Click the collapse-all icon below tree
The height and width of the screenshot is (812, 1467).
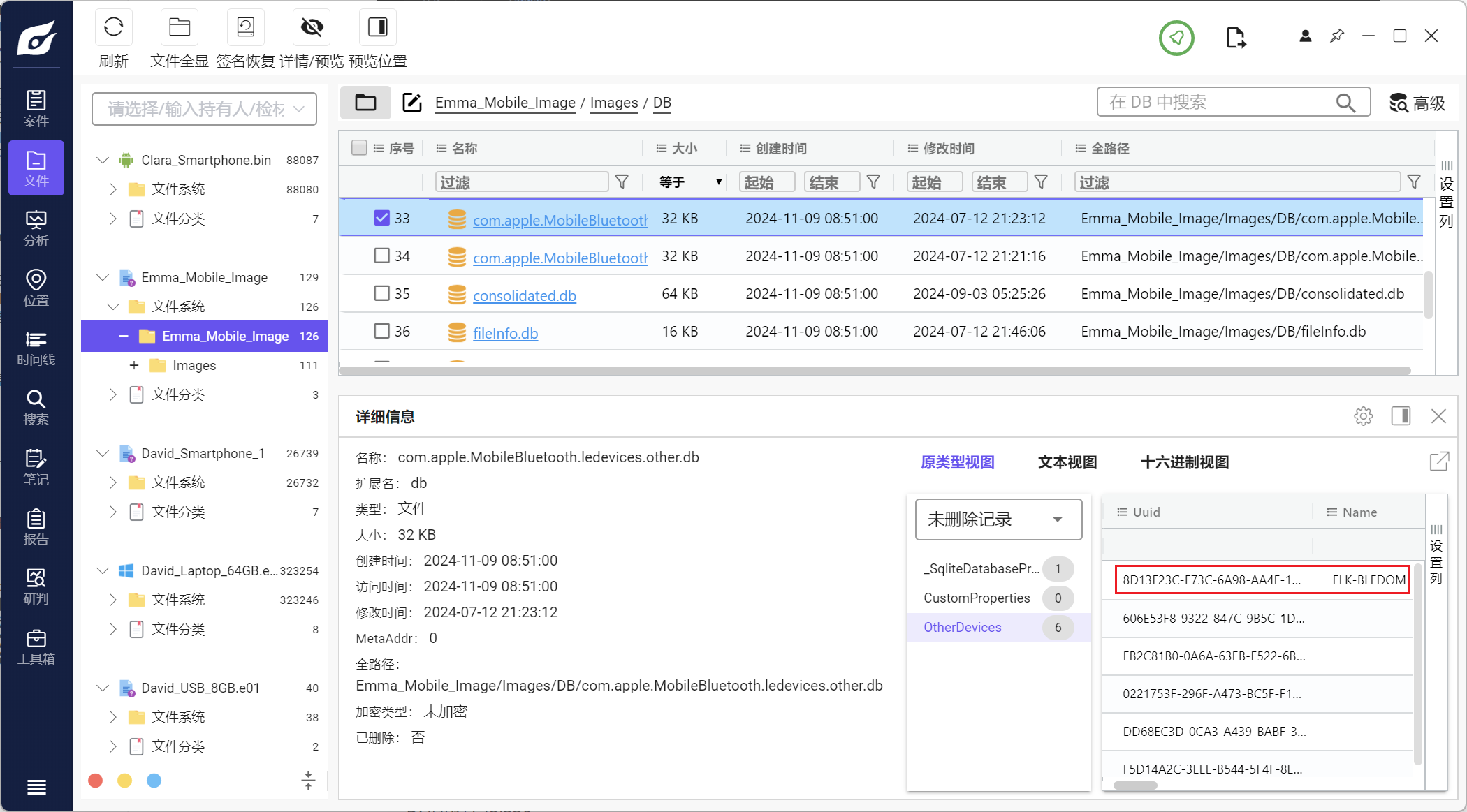[x=308, y=781]
